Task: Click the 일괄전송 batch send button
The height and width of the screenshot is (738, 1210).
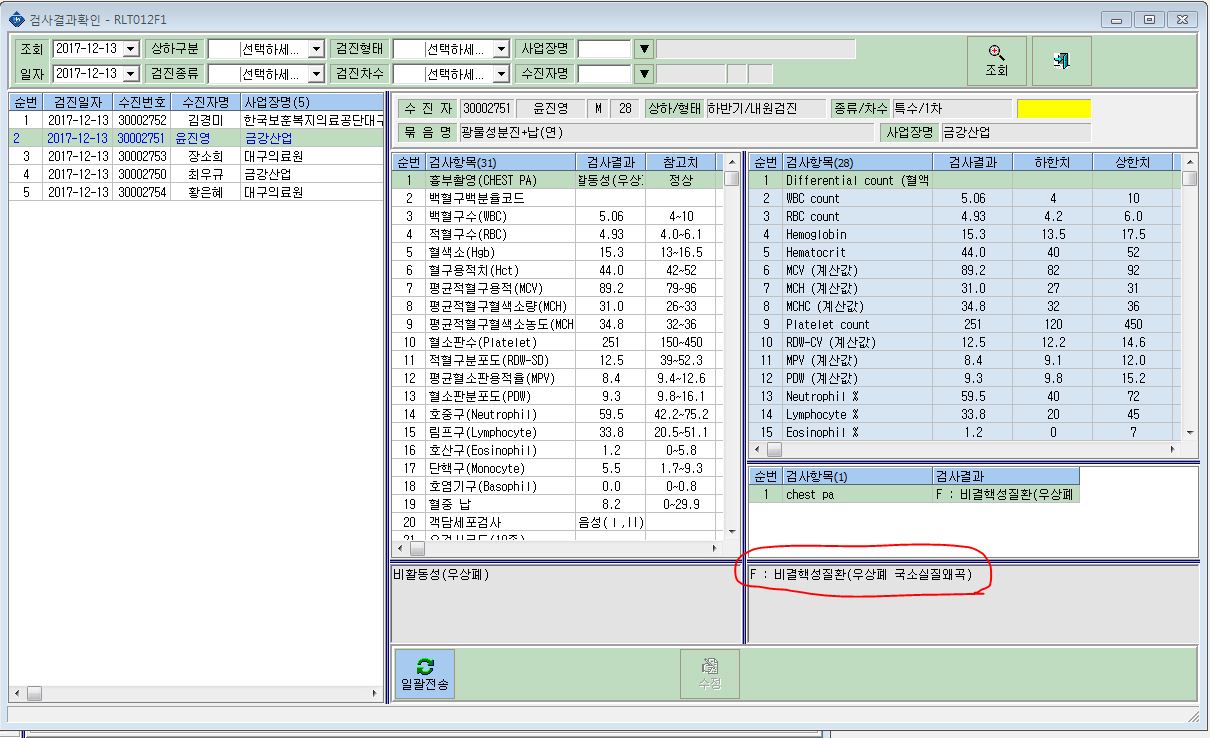Action: tap(425, 674)
